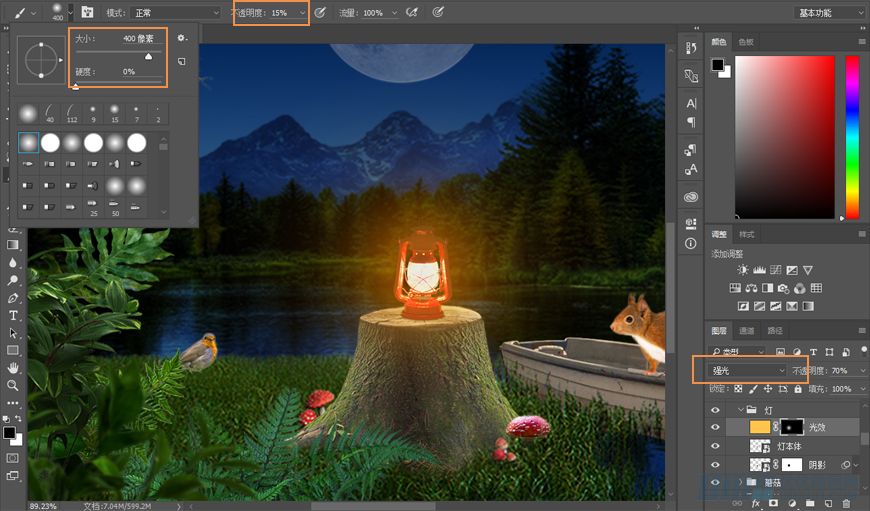
Task: Click the foreground color swatch in Color panel
Action: [x=717, y=65]
